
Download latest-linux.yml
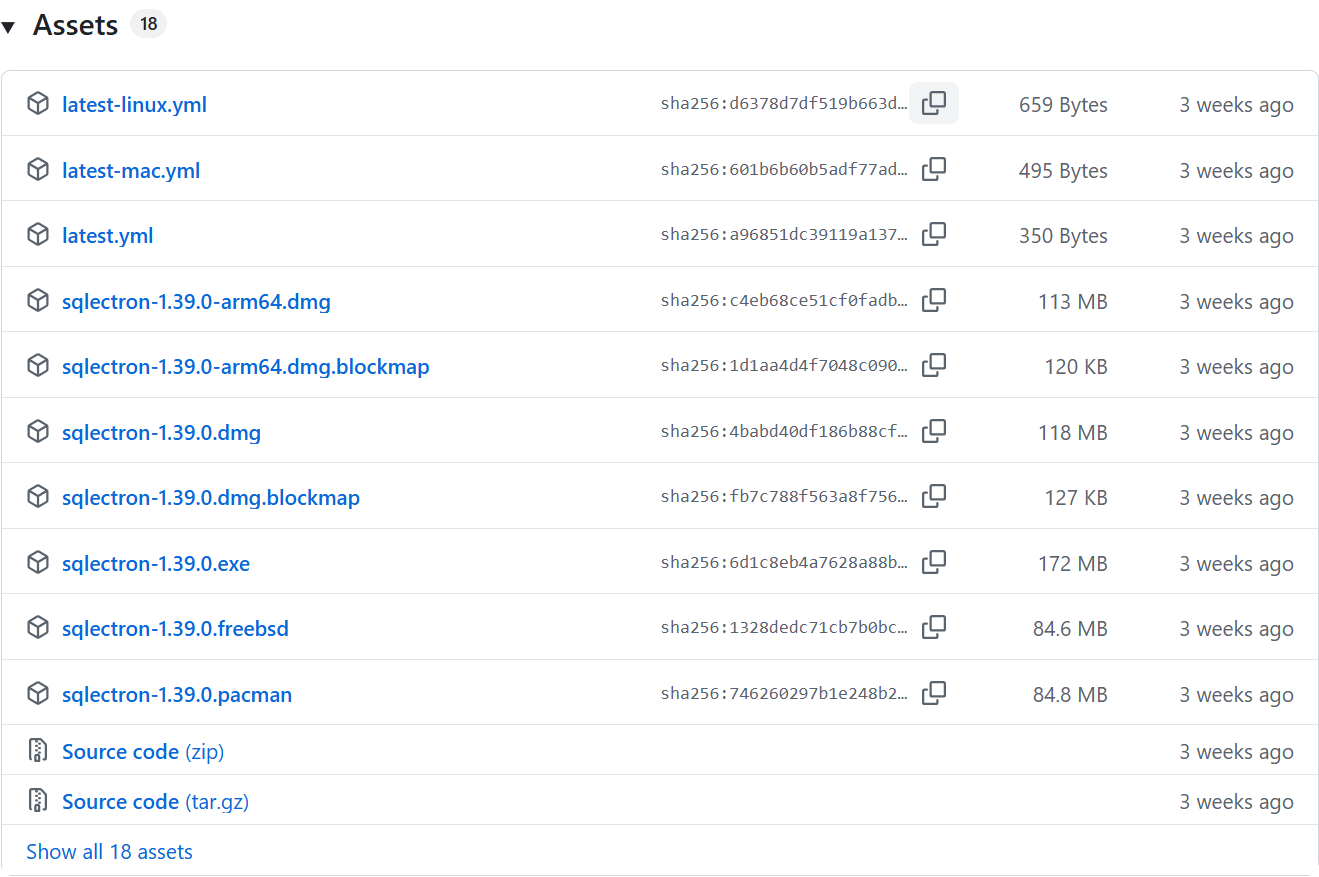(134, 105)
